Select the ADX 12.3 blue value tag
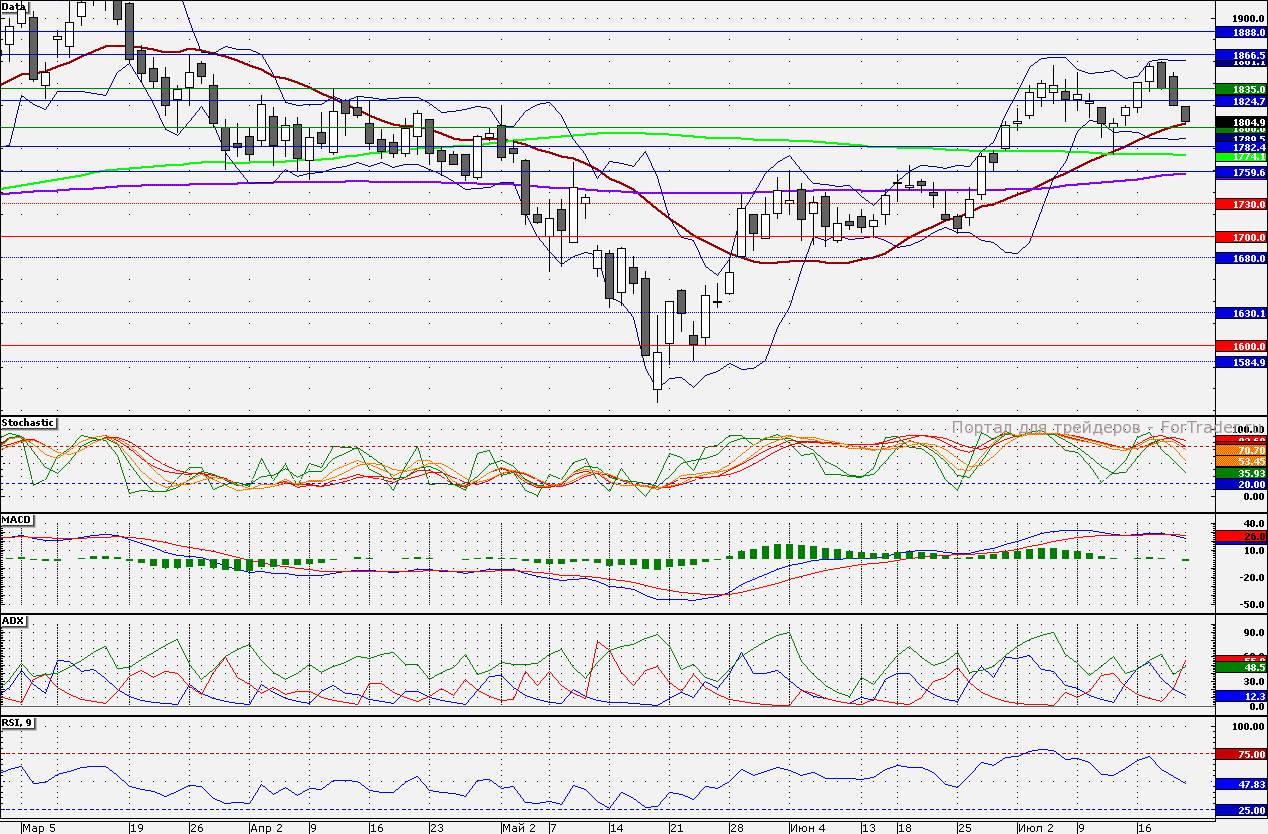 pyautogui.click(x=1241, y=696)
